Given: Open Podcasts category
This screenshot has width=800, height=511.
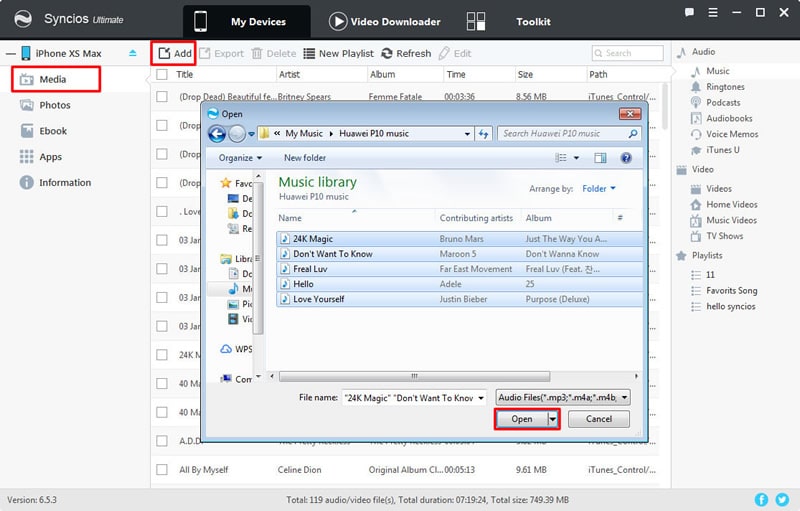Looking at the screenshot, I should pyautogui.click(x=722, y=103).
